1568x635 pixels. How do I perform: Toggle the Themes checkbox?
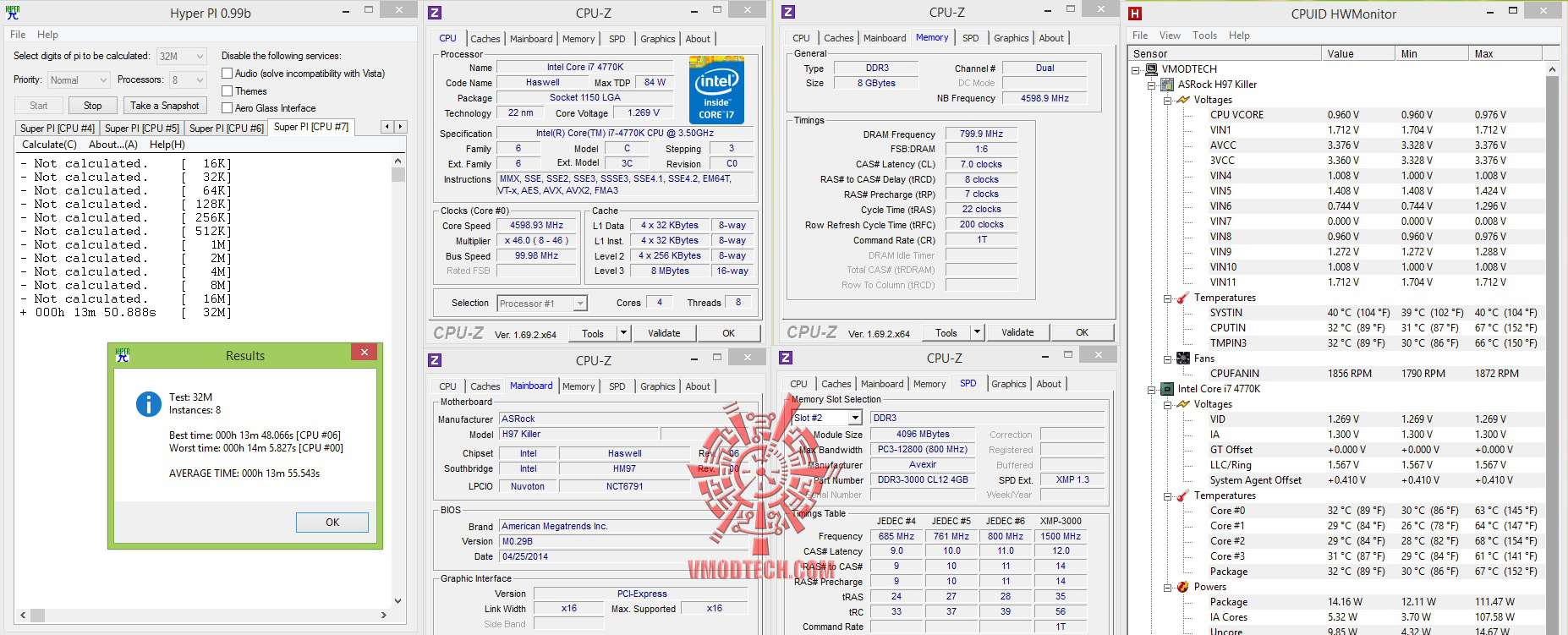pyautogui.click(x=227, y=90)
